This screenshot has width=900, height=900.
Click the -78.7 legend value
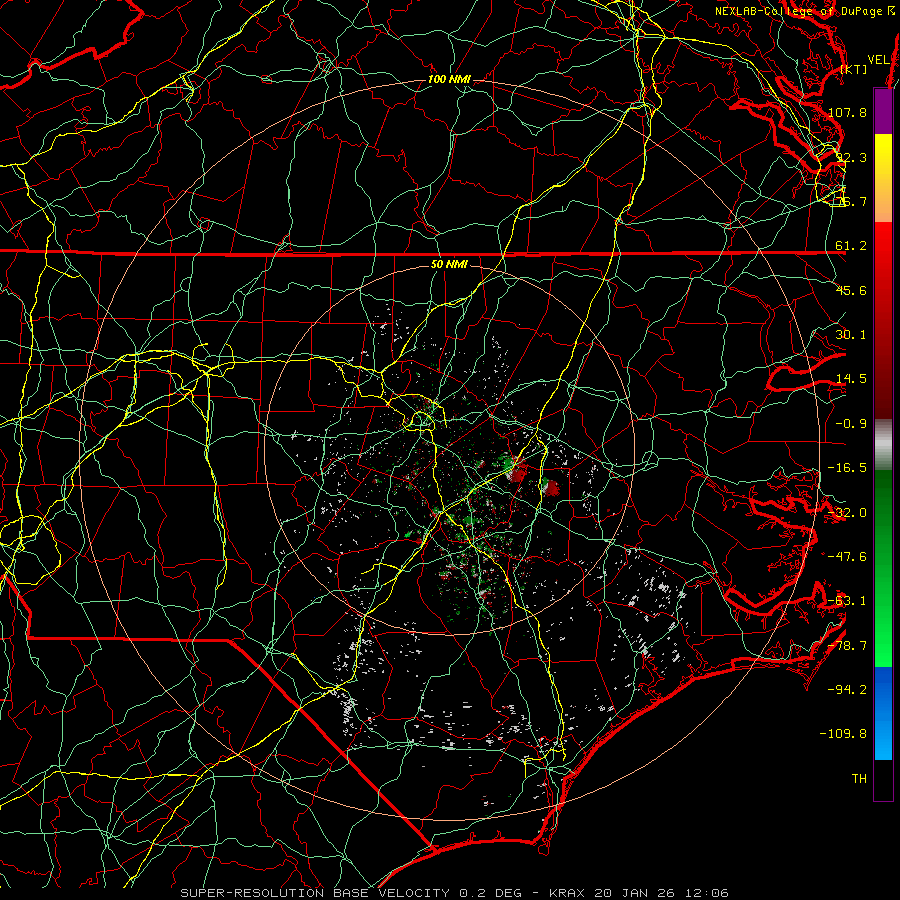[847, 646]
